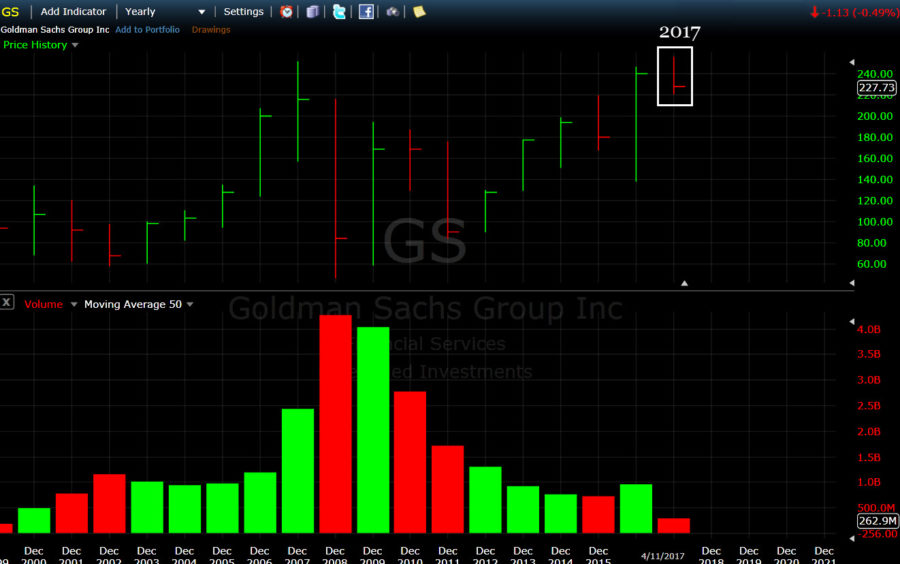The width and height of the screenshot is (900, 564).
Task: Select the tall red 2008 volume bar
Action: tap(335, 424)
